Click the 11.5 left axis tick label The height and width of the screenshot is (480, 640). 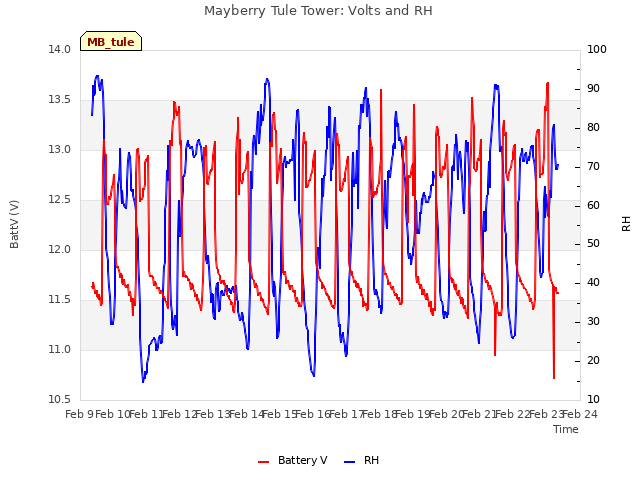[60, 300]
